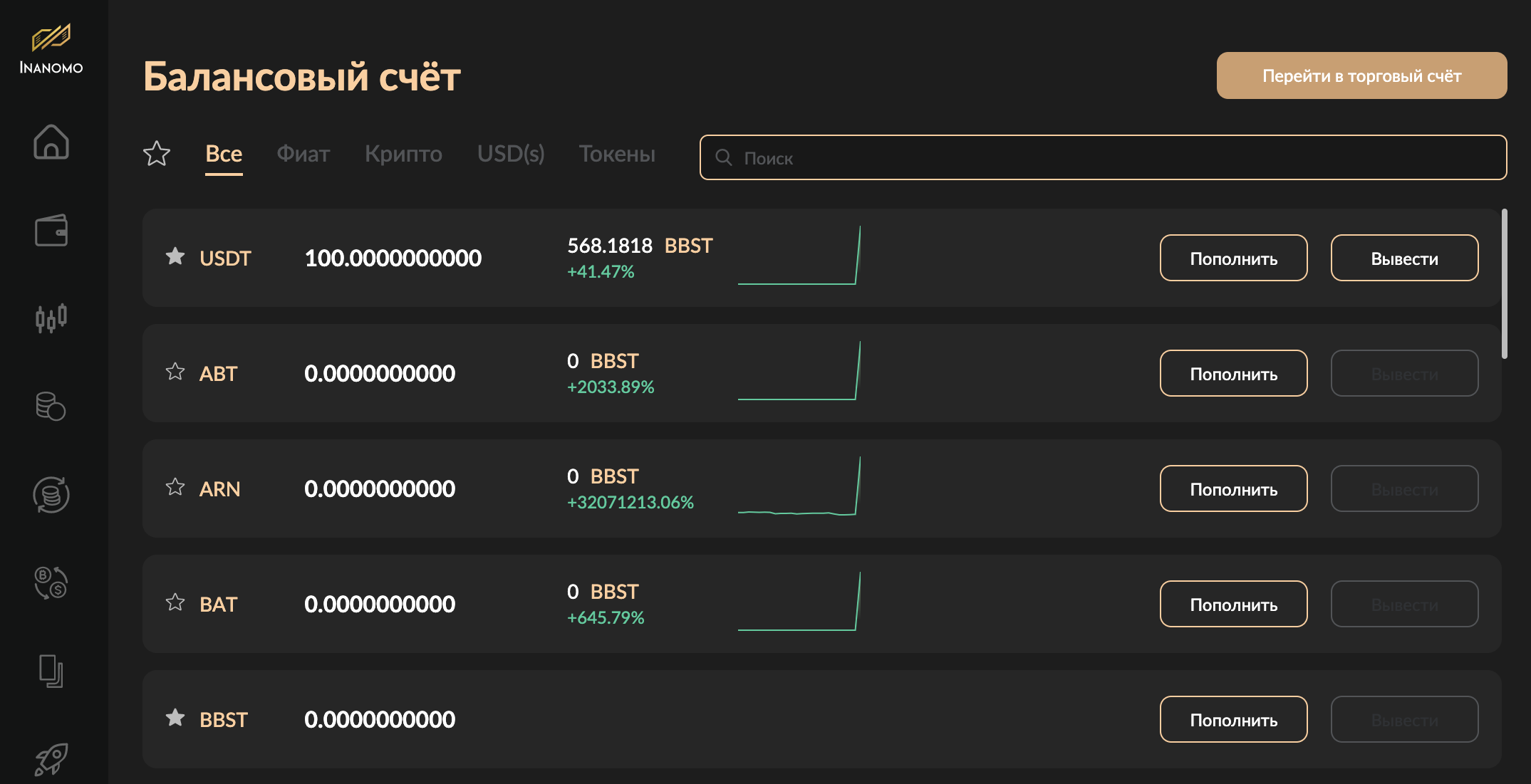Open the currency exchange sidebar icon
This screenshot has height=784, width=1531.
[x=51, y=583]
